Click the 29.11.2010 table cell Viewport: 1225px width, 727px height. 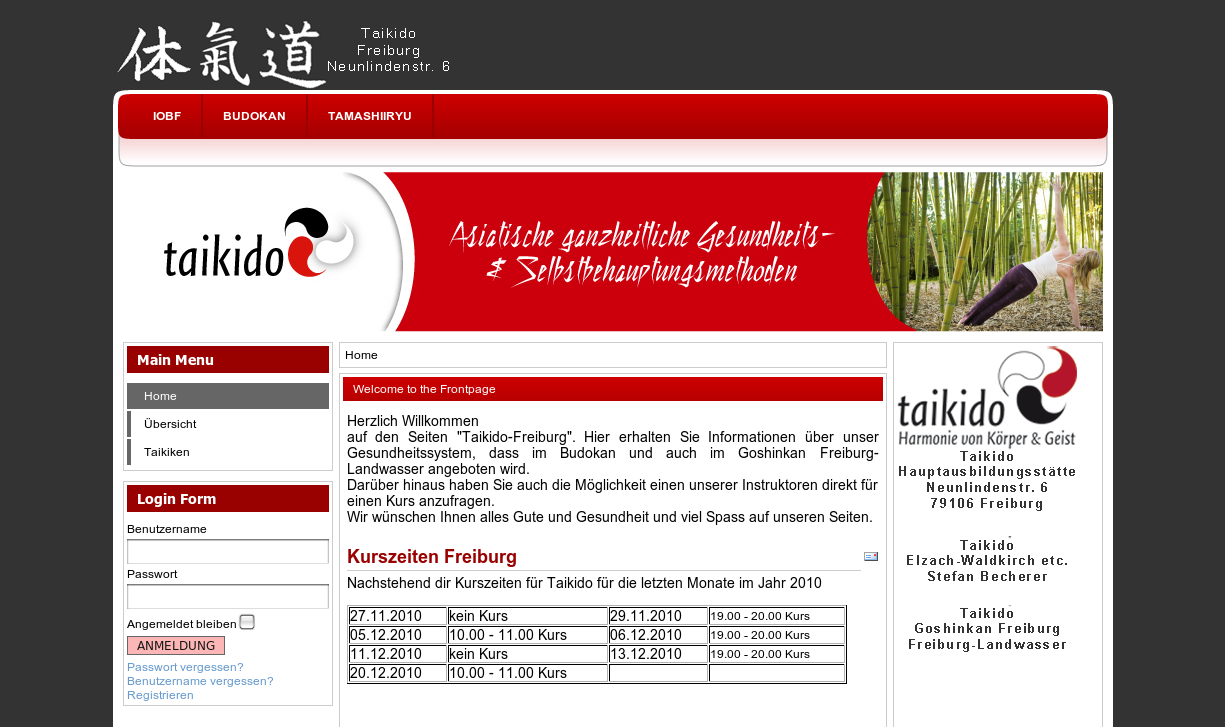[658, 616]
